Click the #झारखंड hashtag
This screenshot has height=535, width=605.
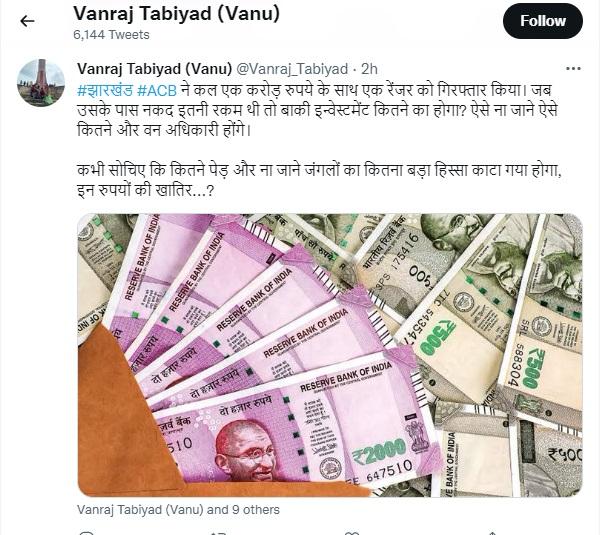coord(105,90)
